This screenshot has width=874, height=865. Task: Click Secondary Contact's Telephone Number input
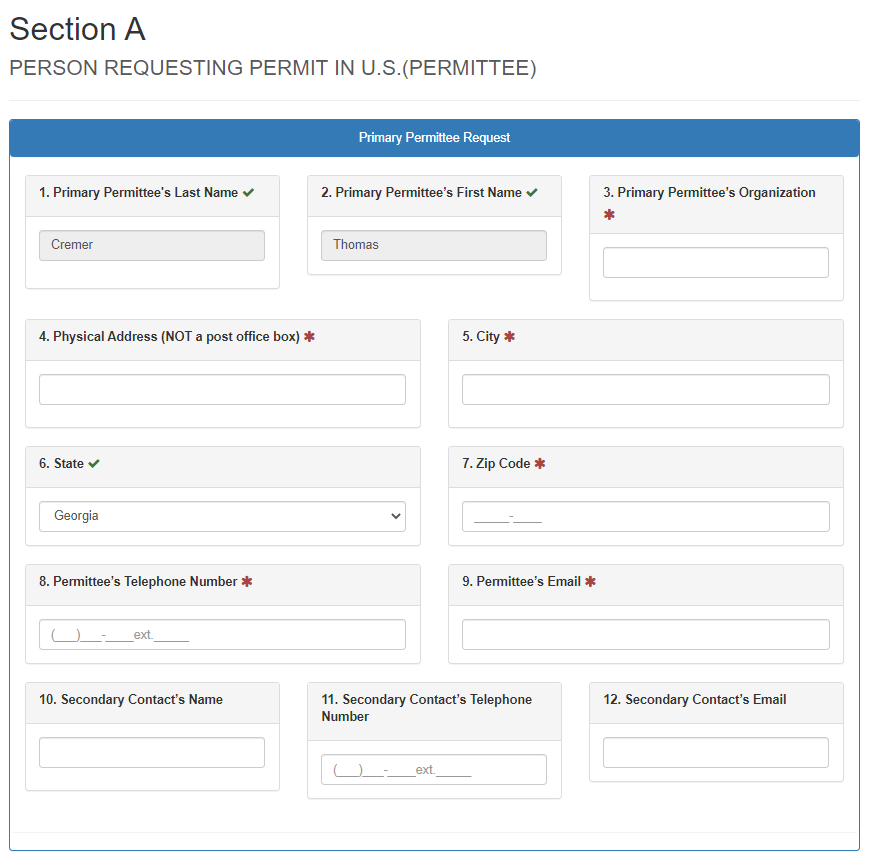(x=434, y=769)
